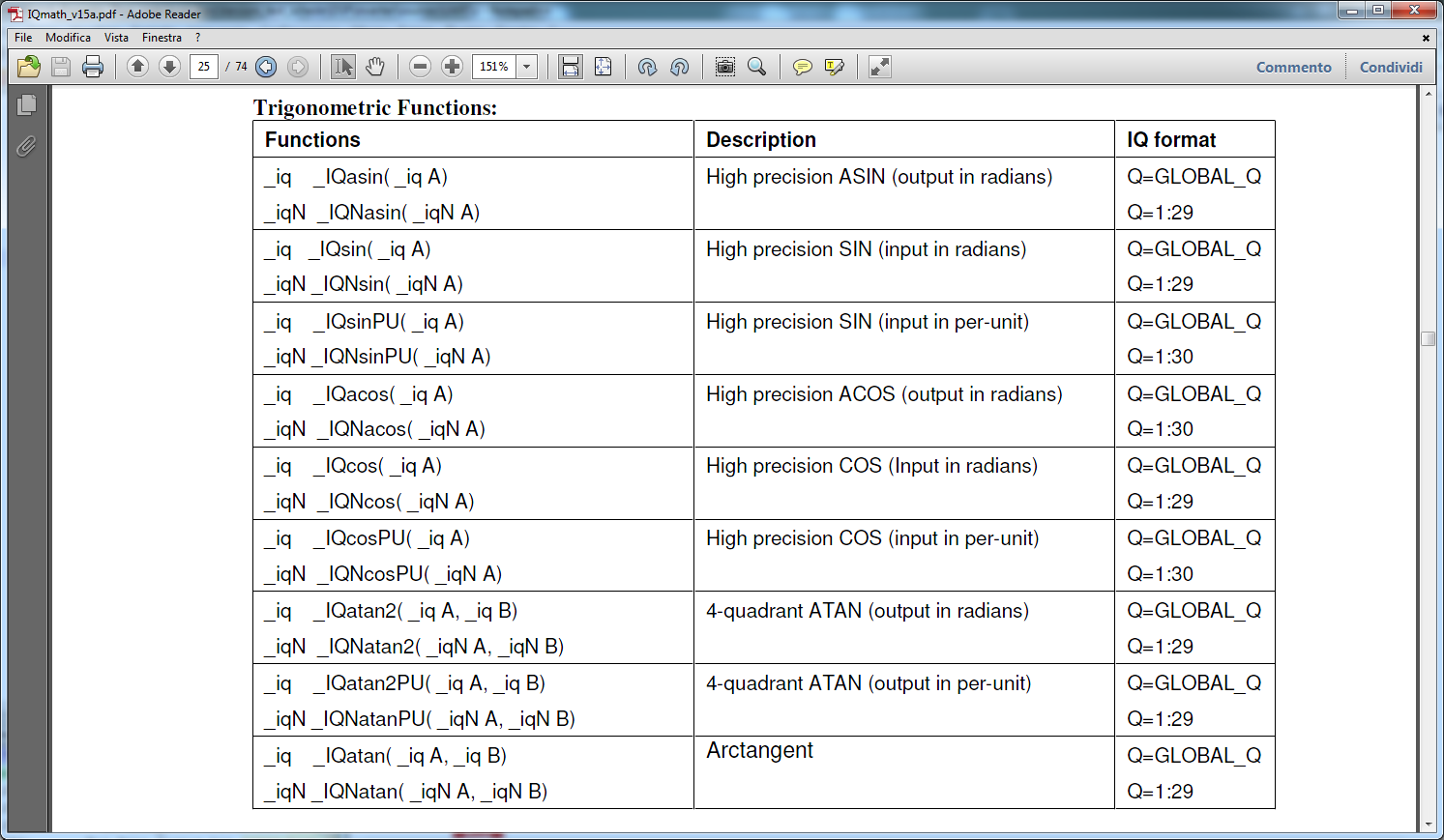Click the greyed next view arrow

tap(298, 67)
